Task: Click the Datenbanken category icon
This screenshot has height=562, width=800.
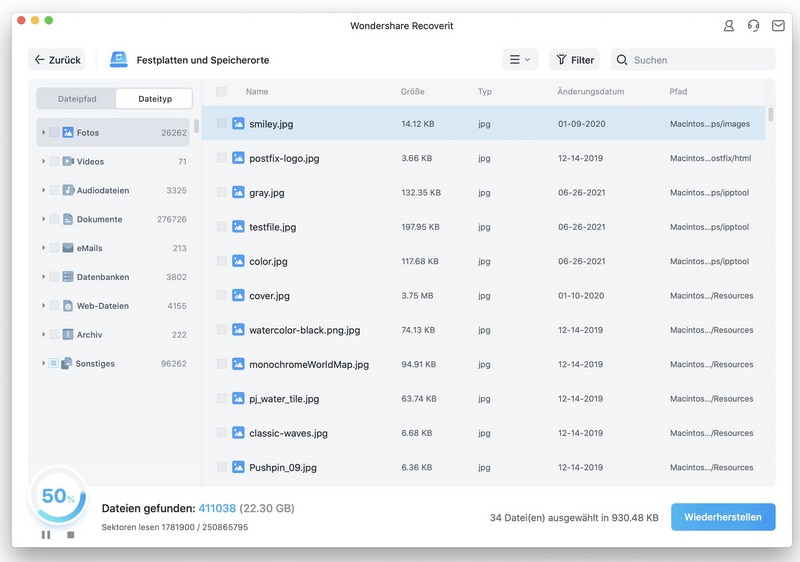Action: [68, 277]
